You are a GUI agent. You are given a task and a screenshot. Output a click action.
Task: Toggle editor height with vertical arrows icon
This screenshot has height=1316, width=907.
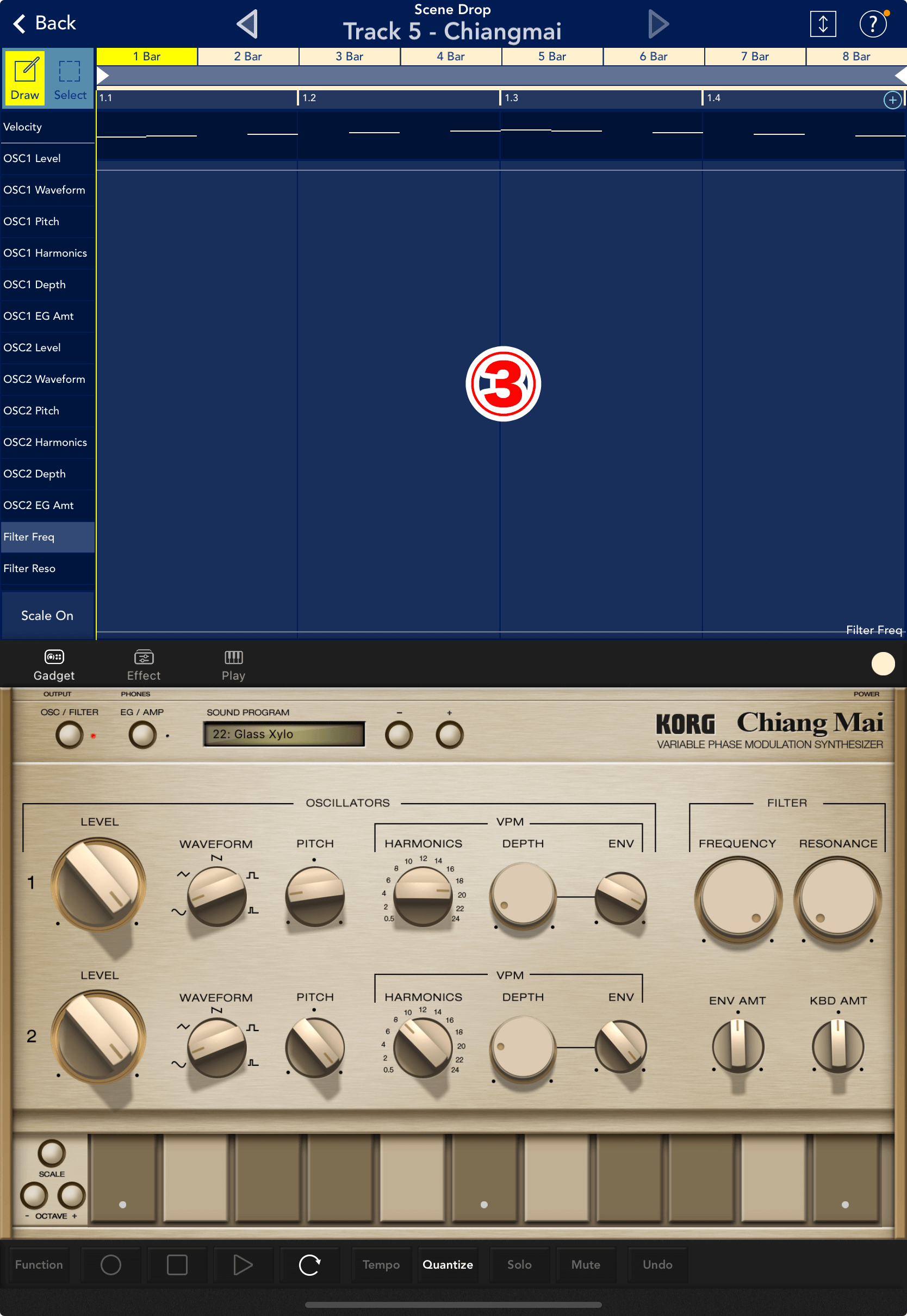point(822,24)
